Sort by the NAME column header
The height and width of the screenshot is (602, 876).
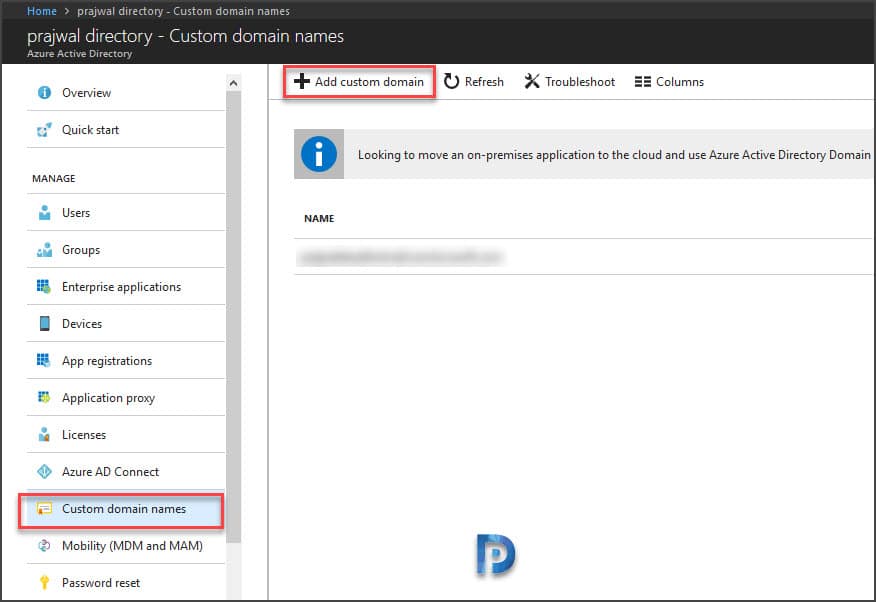tap(319, 218)
